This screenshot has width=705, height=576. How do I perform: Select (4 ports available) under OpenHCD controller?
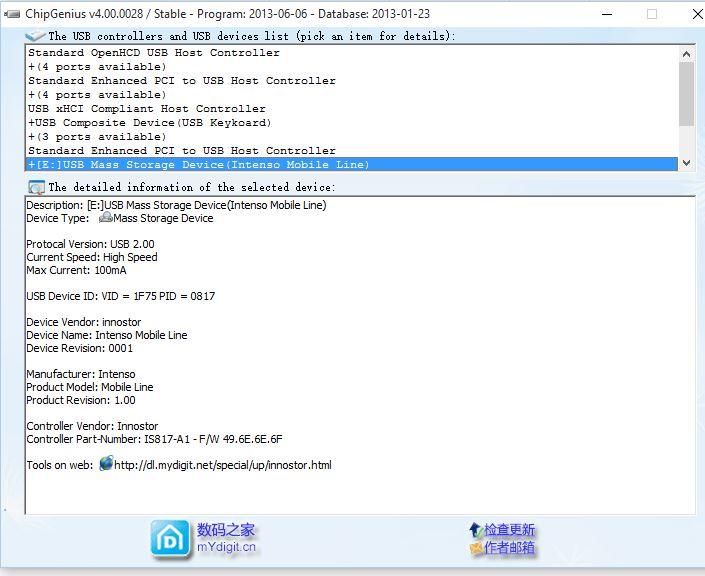click(x=352, y=67)
